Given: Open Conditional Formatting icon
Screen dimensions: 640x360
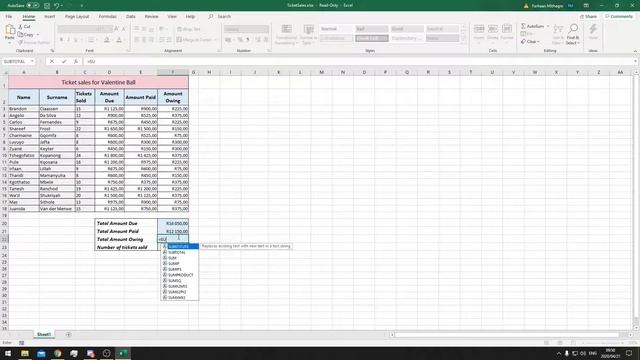Looking at the screenshot, I should click(x=287, y=34).
